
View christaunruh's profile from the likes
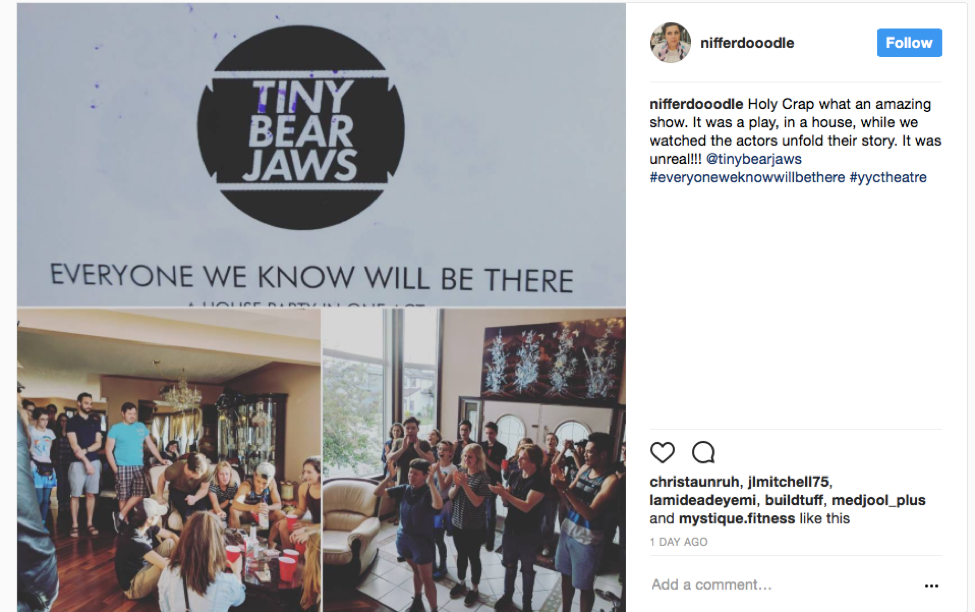pyautogui.click(x=695, y=482)
